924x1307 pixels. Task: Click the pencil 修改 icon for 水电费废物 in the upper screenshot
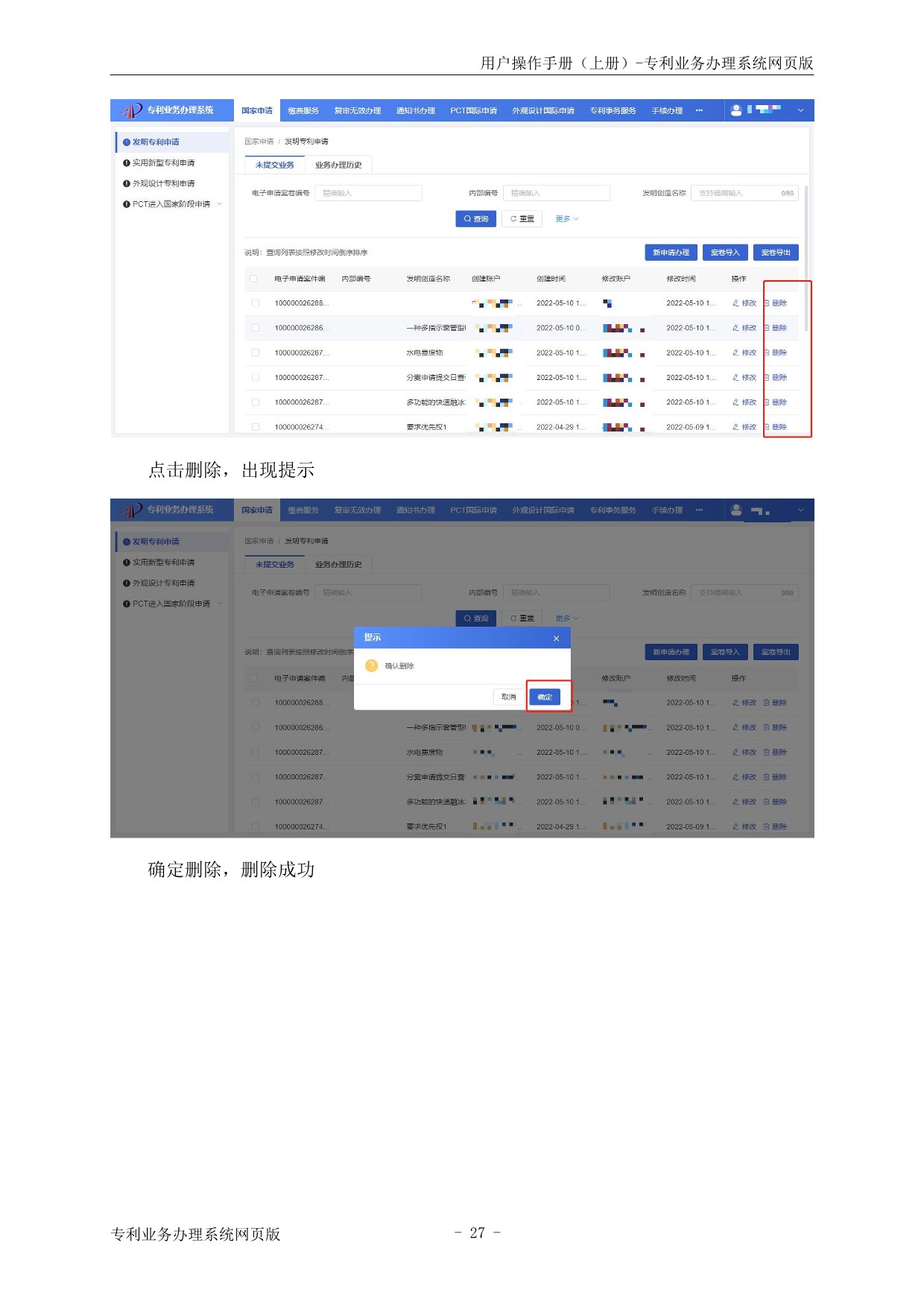(x=735, y=352)
